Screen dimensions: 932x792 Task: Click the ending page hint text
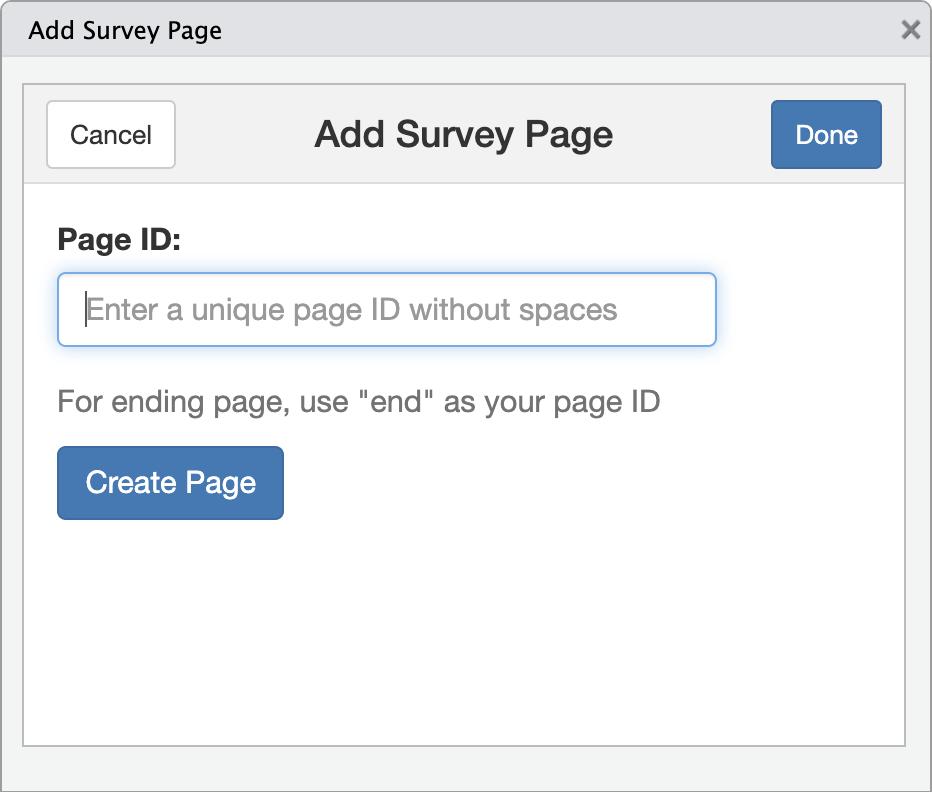point(359,403)
